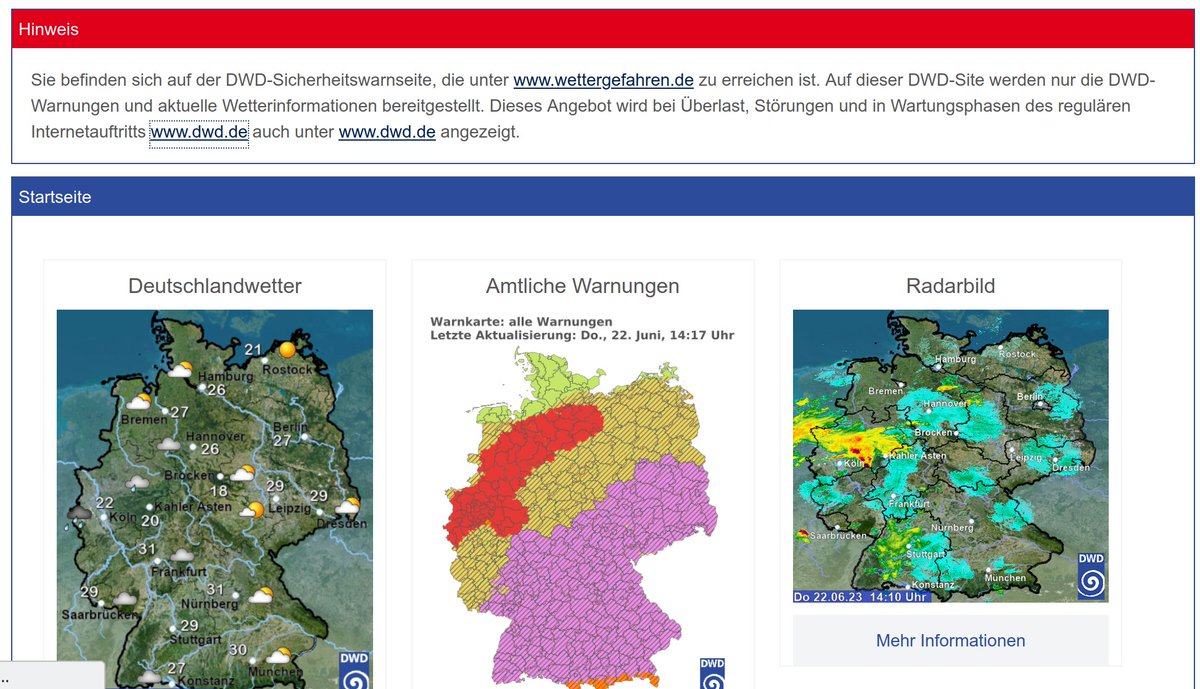Click the cloud-sun icon near Dresden
The height and width of the screenshot is (689, 1200).
point(347,506)
